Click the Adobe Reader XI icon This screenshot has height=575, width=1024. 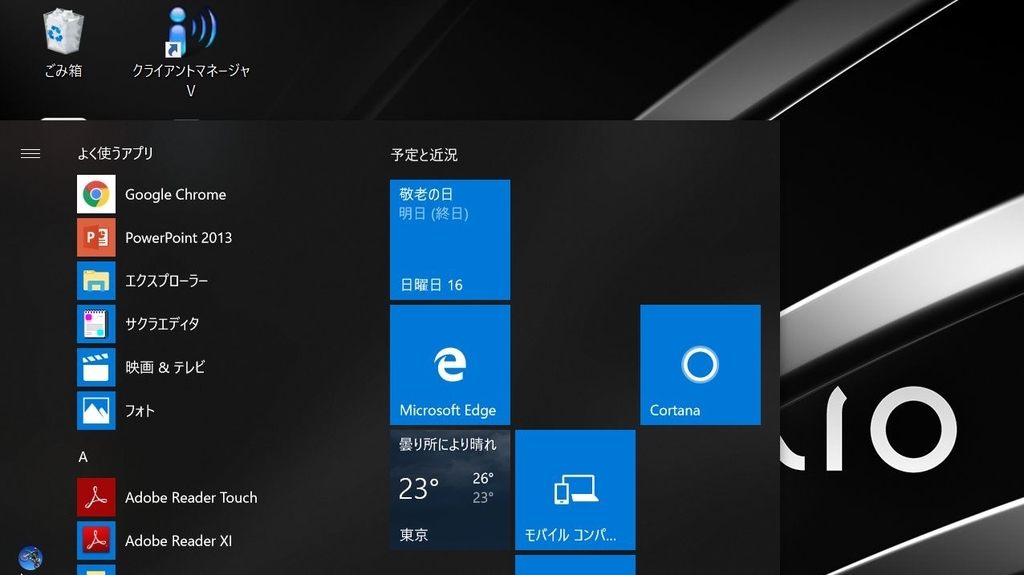point(96,540)
